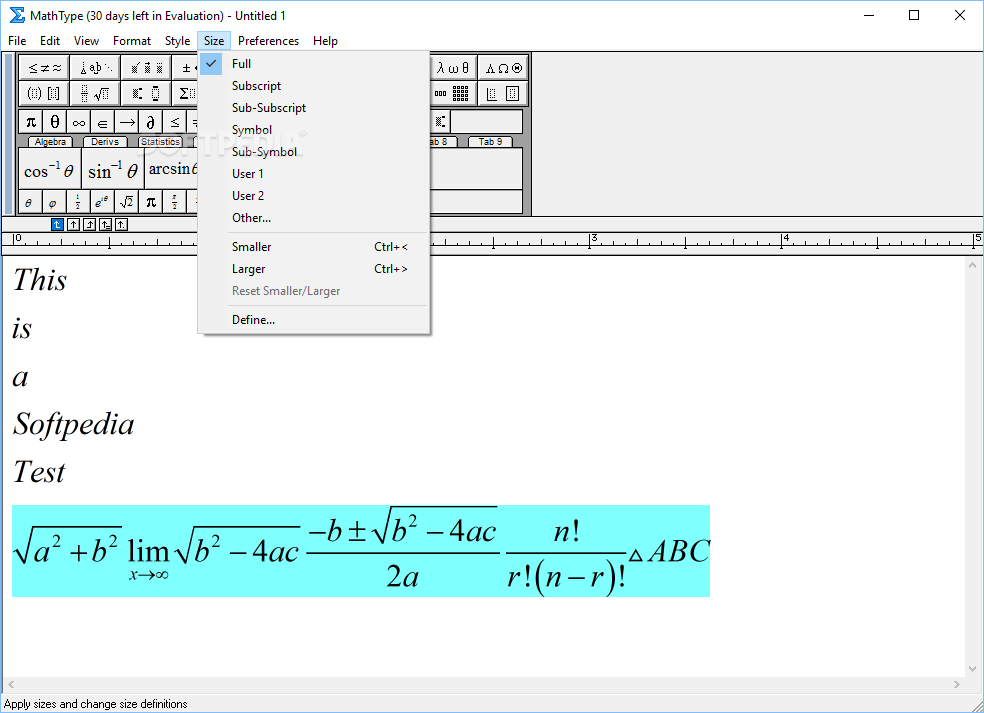Image resolution: width=984 pixels, height=713 pixels.
Task: Open matrix templates palette
Action: 452,94
